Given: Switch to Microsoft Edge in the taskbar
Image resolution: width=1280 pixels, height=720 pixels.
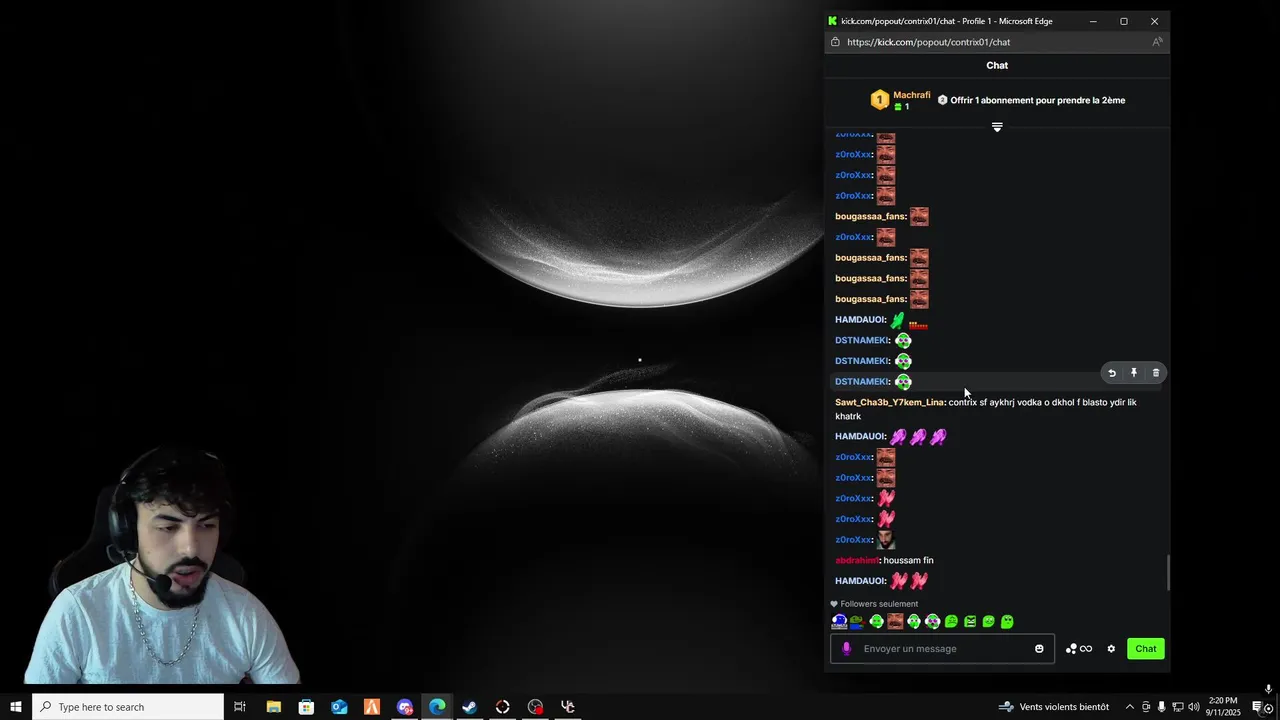Looking at the screenshot, I should [437, 707].
